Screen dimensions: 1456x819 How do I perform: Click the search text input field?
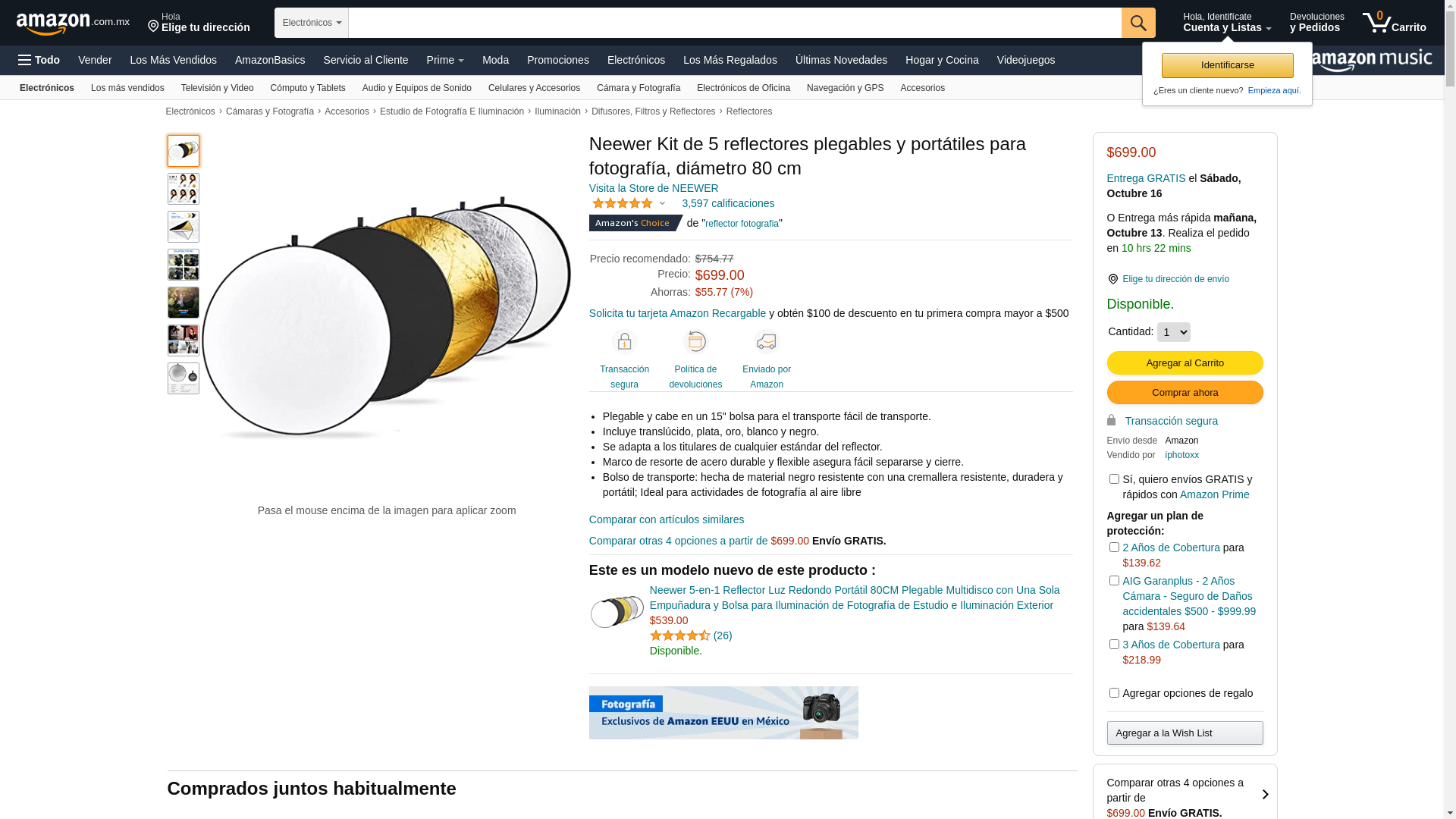click(735, 23)
